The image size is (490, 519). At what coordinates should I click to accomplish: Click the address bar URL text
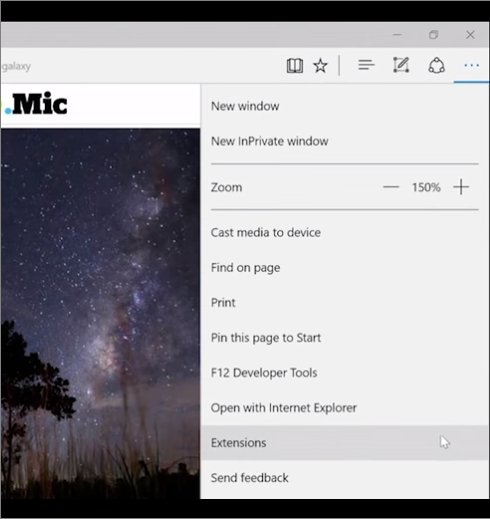(16, 66)
